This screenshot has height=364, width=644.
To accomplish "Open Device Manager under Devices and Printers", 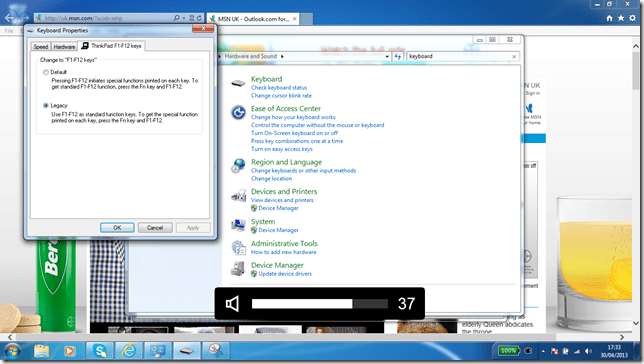I will pos(278,208).
